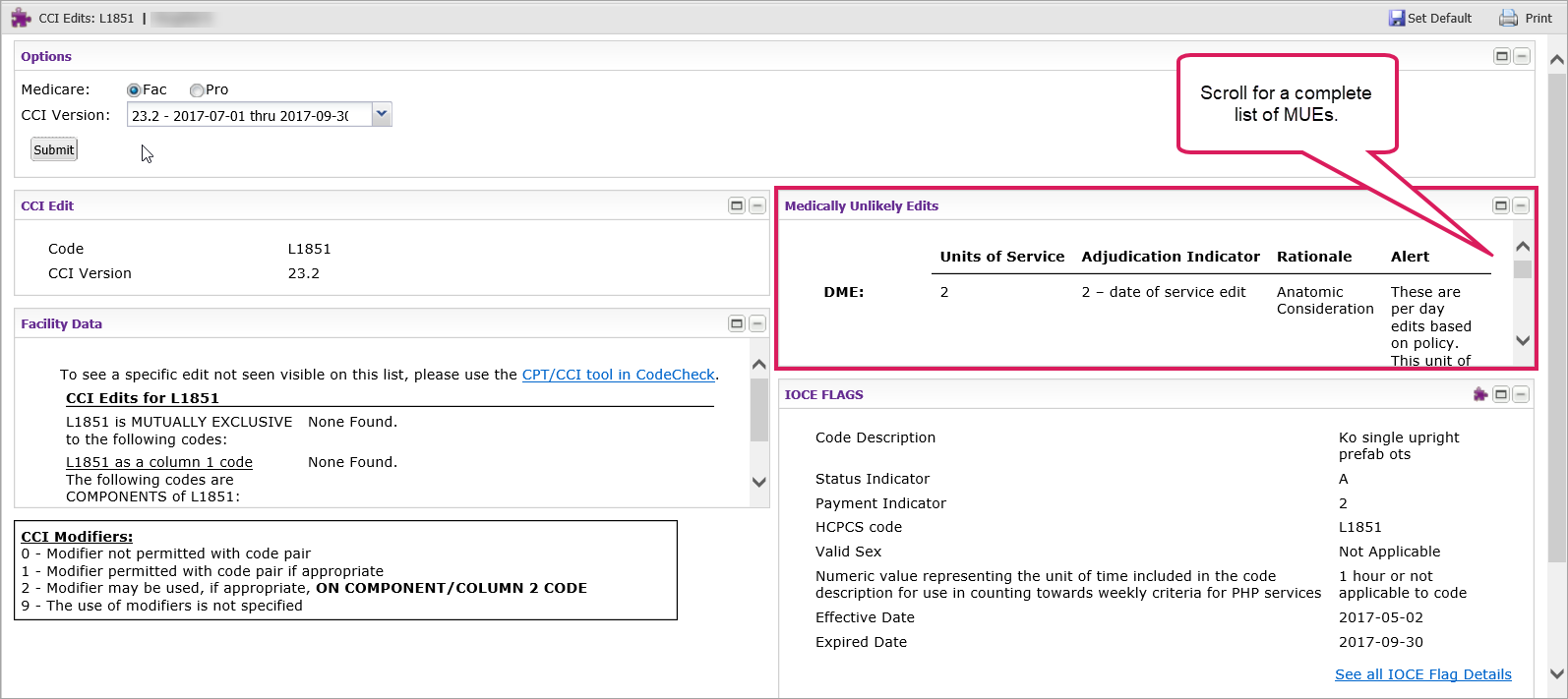Collapse the Options panel
The width and height of the screenshot is (1568, 699).
tap(1522, 56)
